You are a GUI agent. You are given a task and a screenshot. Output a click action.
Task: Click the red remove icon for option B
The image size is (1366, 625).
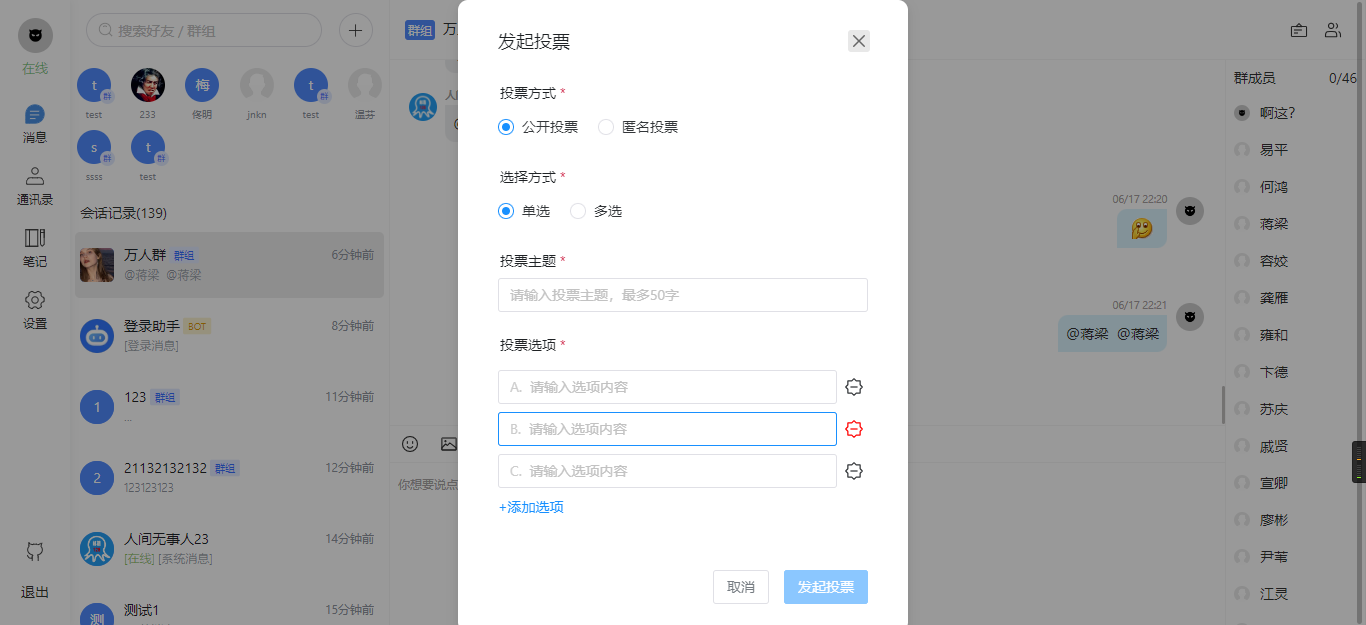click(854, 429)
